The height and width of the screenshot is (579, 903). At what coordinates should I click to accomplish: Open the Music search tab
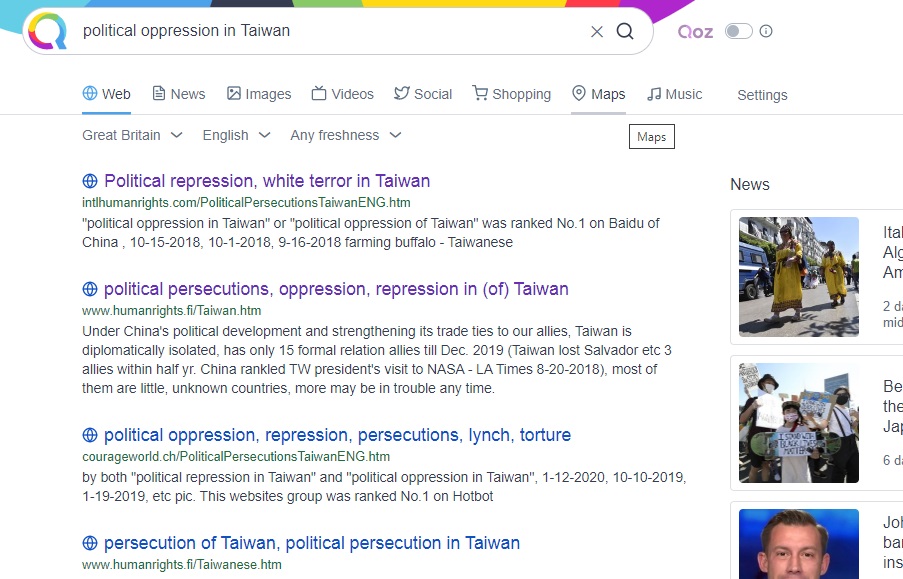[x=674, y=94]
